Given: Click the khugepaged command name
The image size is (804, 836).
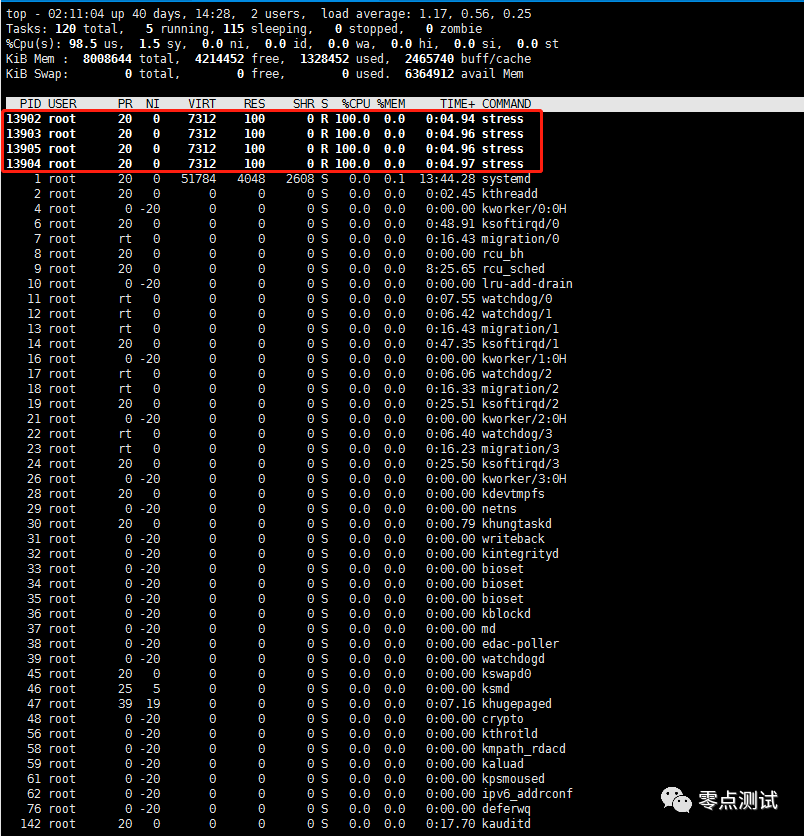Looking at the screenshot, I should tap(517, 703).
